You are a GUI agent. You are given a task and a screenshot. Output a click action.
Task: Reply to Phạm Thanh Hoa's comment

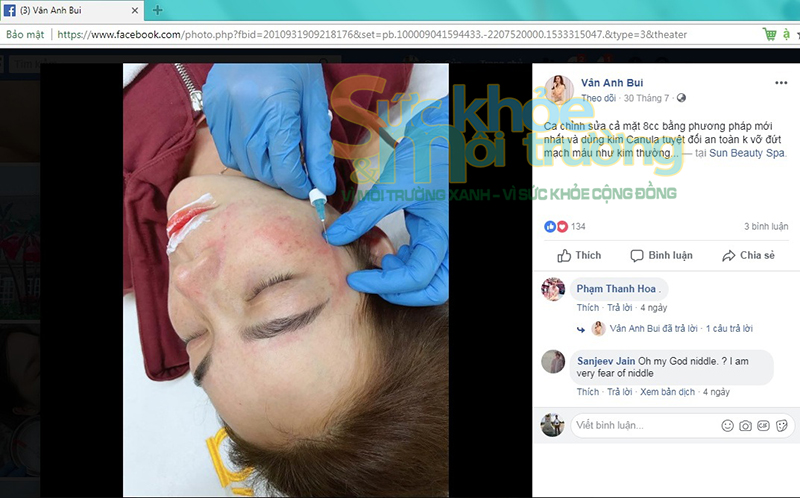(619, 308)
